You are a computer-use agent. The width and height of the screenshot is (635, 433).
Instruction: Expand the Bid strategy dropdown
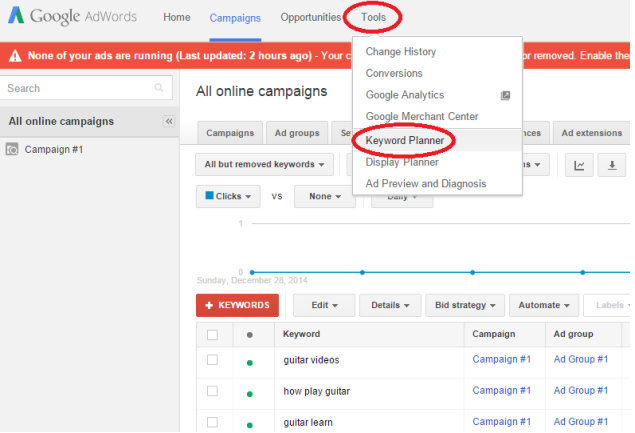[466, 305]
